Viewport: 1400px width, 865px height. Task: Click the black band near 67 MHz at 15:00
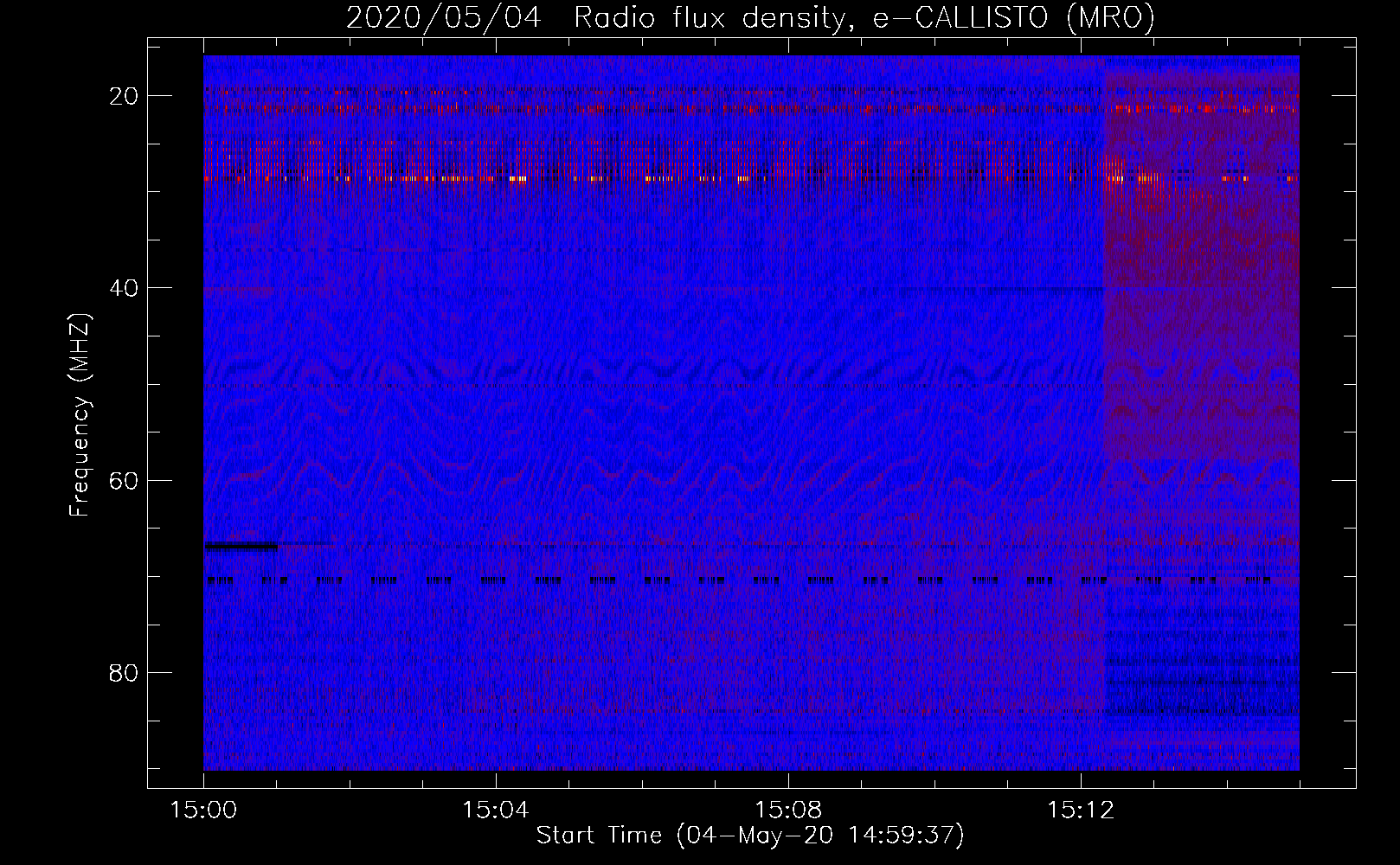[x=241, y=546]
